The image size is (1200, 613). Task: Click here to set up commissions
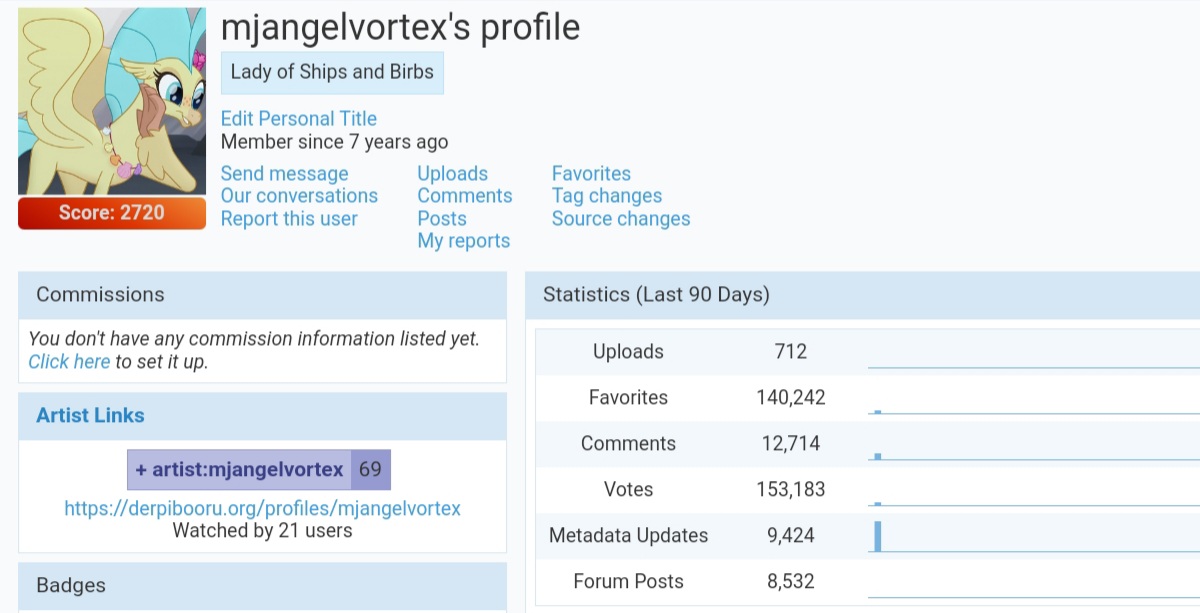69,362
